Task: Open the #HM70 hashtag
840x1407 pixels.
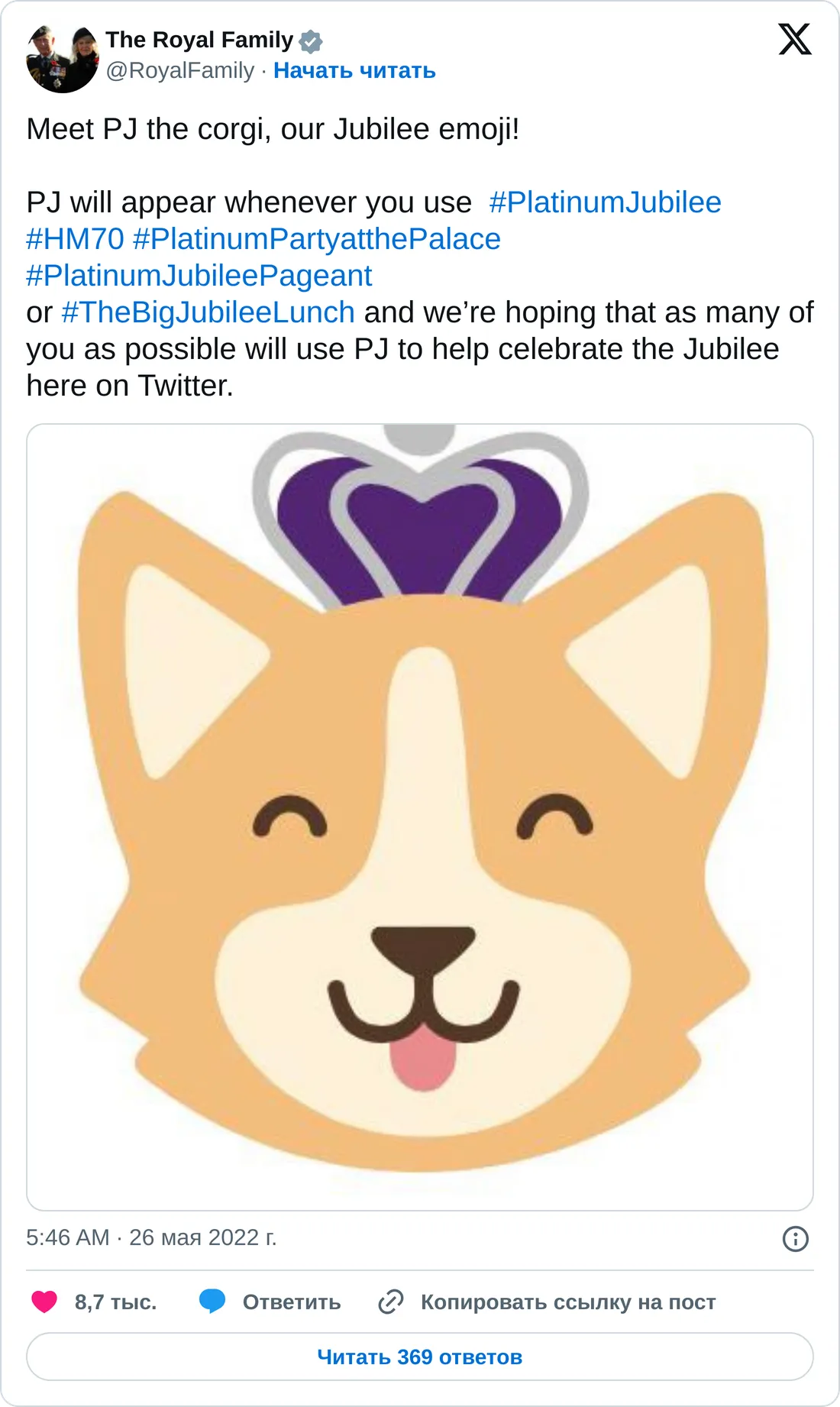Action: (x=75, y=239)
